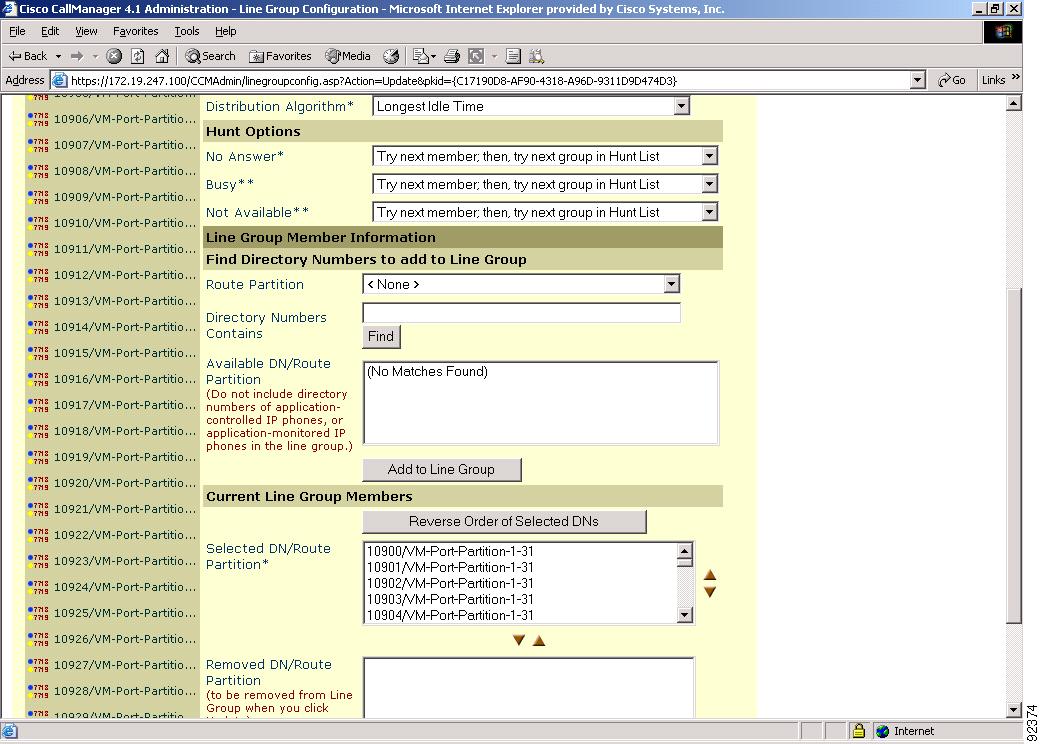Image resolution: width=1042 pixels, height=744 pixels.
Task: Open the Edit menu
Action: [x=50, y=31]
